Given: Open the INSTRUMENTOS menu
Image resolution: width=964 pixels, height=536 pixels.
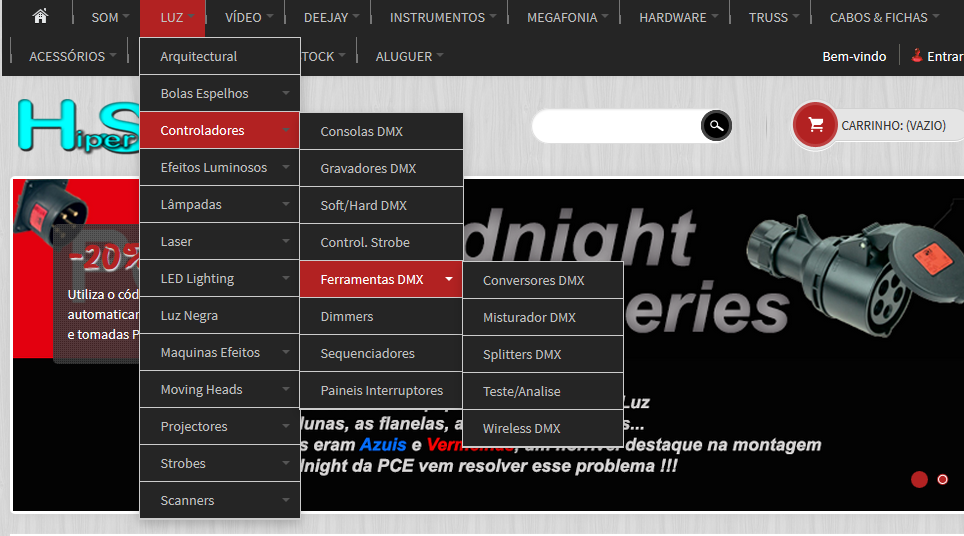Looking at the screenshot, I should click(442, 17).
